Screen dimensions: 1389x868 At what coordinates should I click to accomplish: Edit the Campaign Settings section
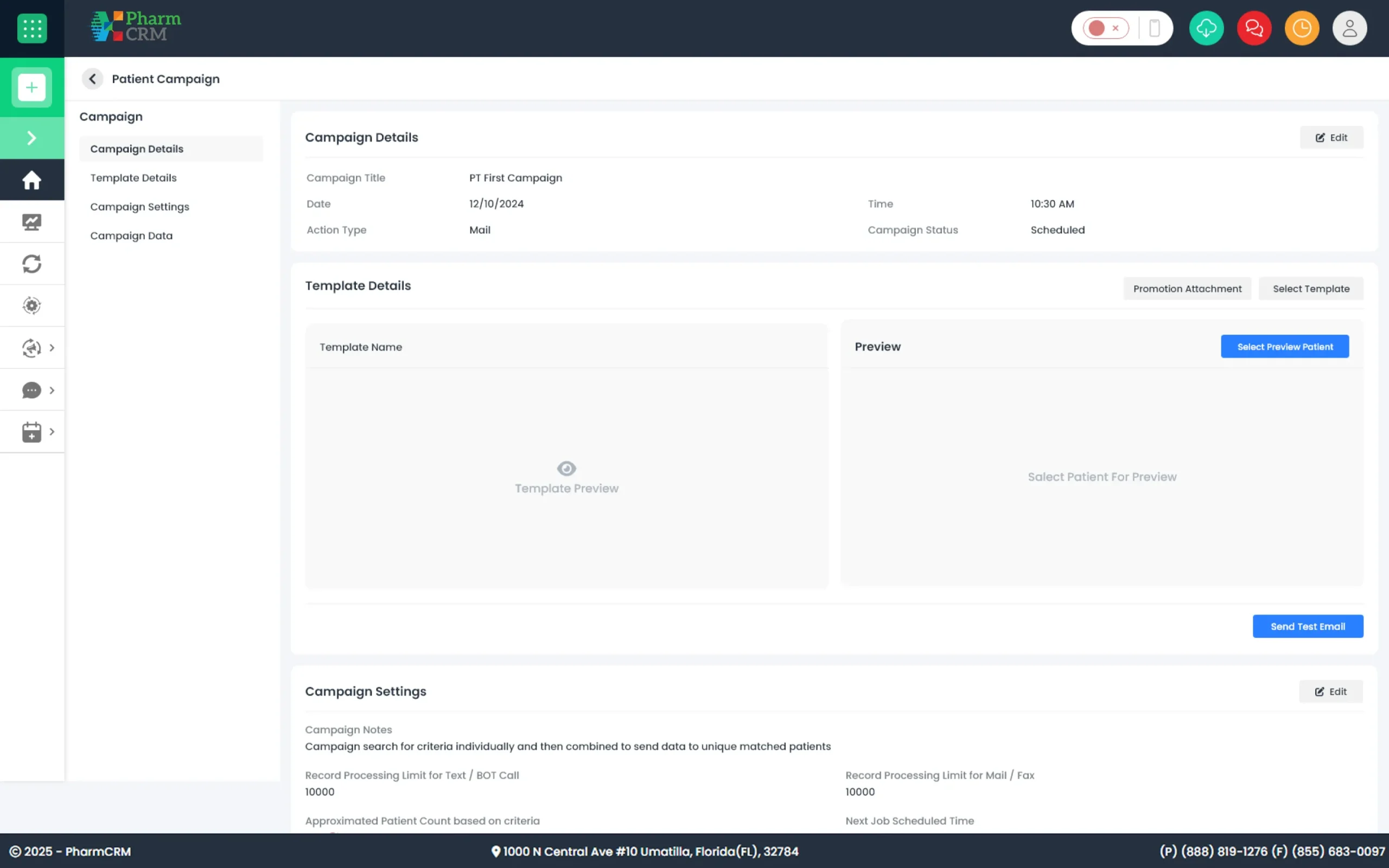(x=1330, y=691)
